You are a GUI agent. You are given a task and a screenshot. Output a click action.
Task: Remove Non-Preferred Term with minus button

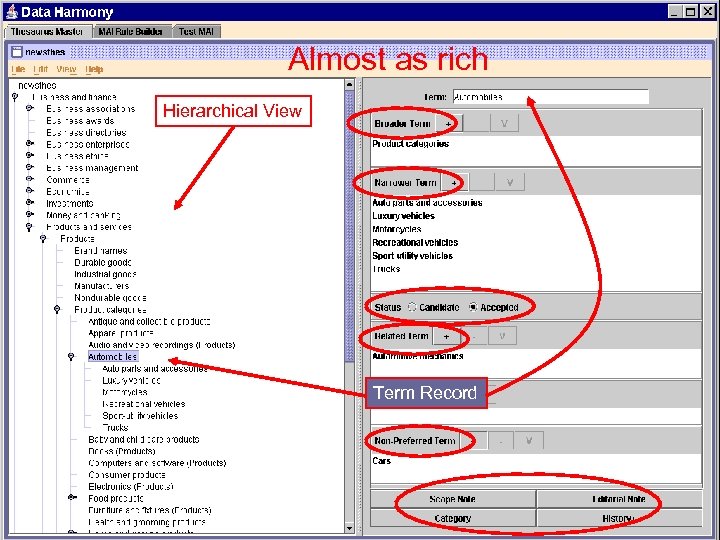[501, 441]
